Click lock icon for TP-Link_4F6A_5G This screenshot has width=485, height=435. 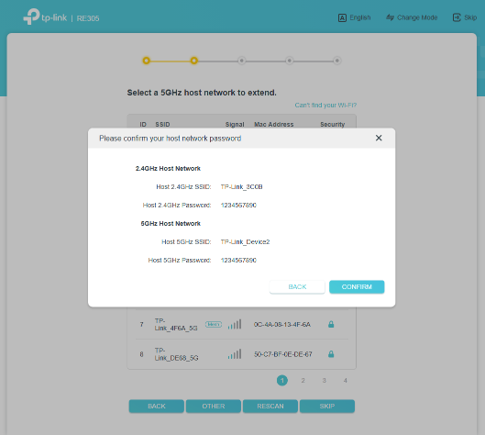click(x=331, y=324)
